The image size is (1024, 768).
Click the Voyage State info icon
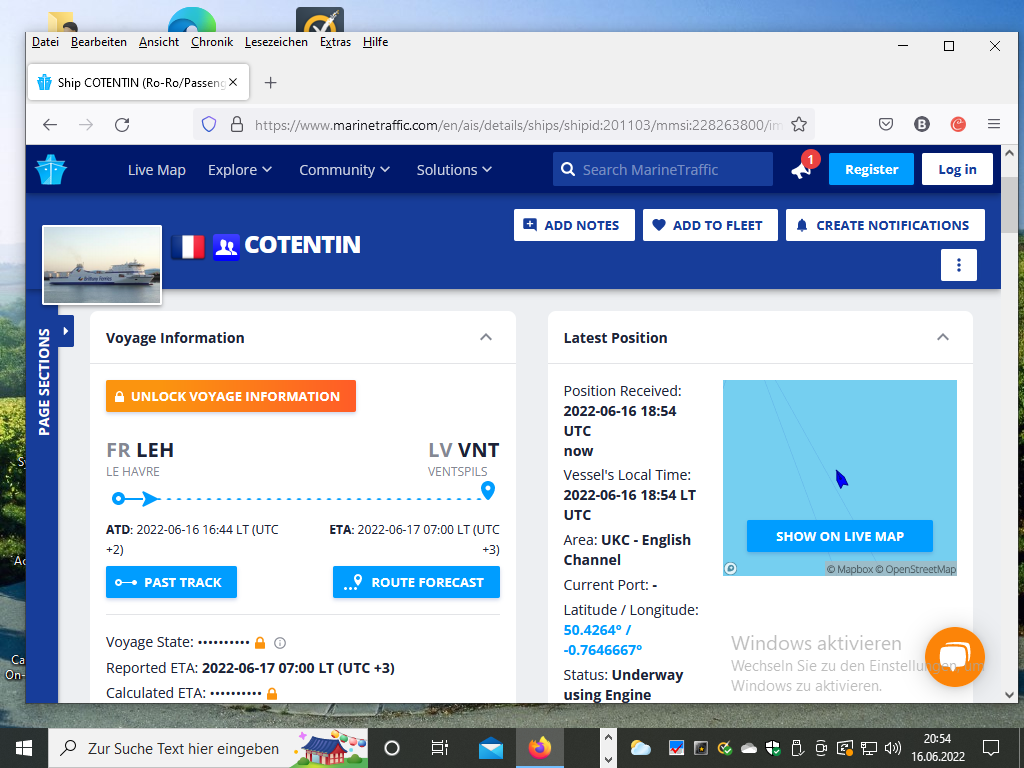[280, 643]
